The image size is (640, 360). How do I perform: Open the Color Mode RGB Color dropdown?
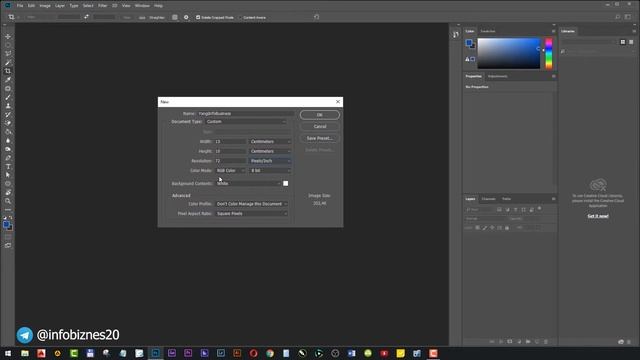(x=230, y=170)
